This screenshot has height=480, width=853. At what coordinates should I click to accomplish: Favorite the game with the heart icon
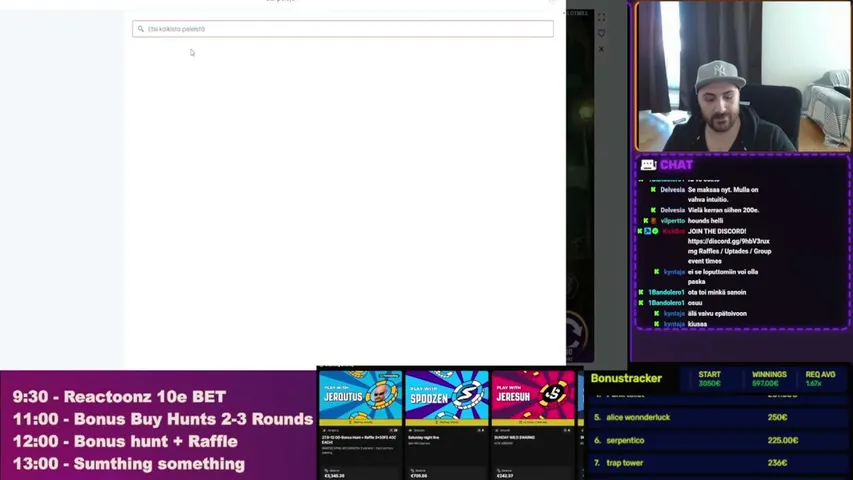(601, 33)
